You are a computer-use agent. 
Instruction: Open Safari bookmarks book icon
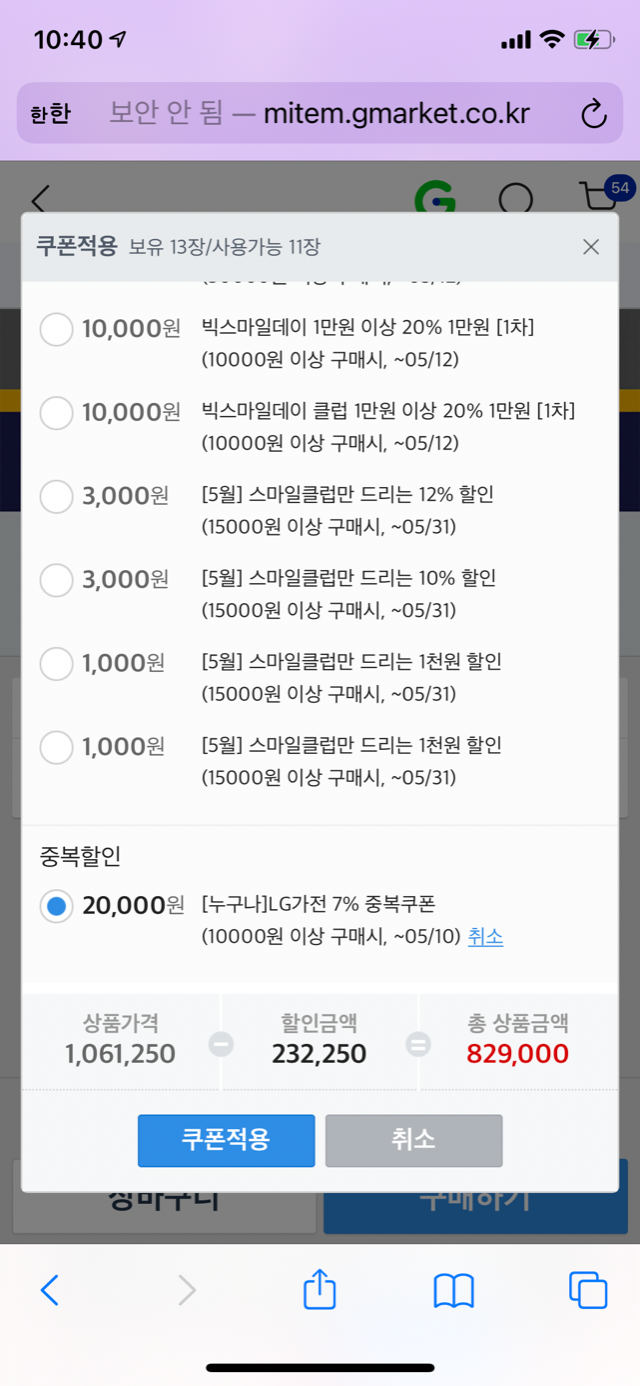(453, 1290)
